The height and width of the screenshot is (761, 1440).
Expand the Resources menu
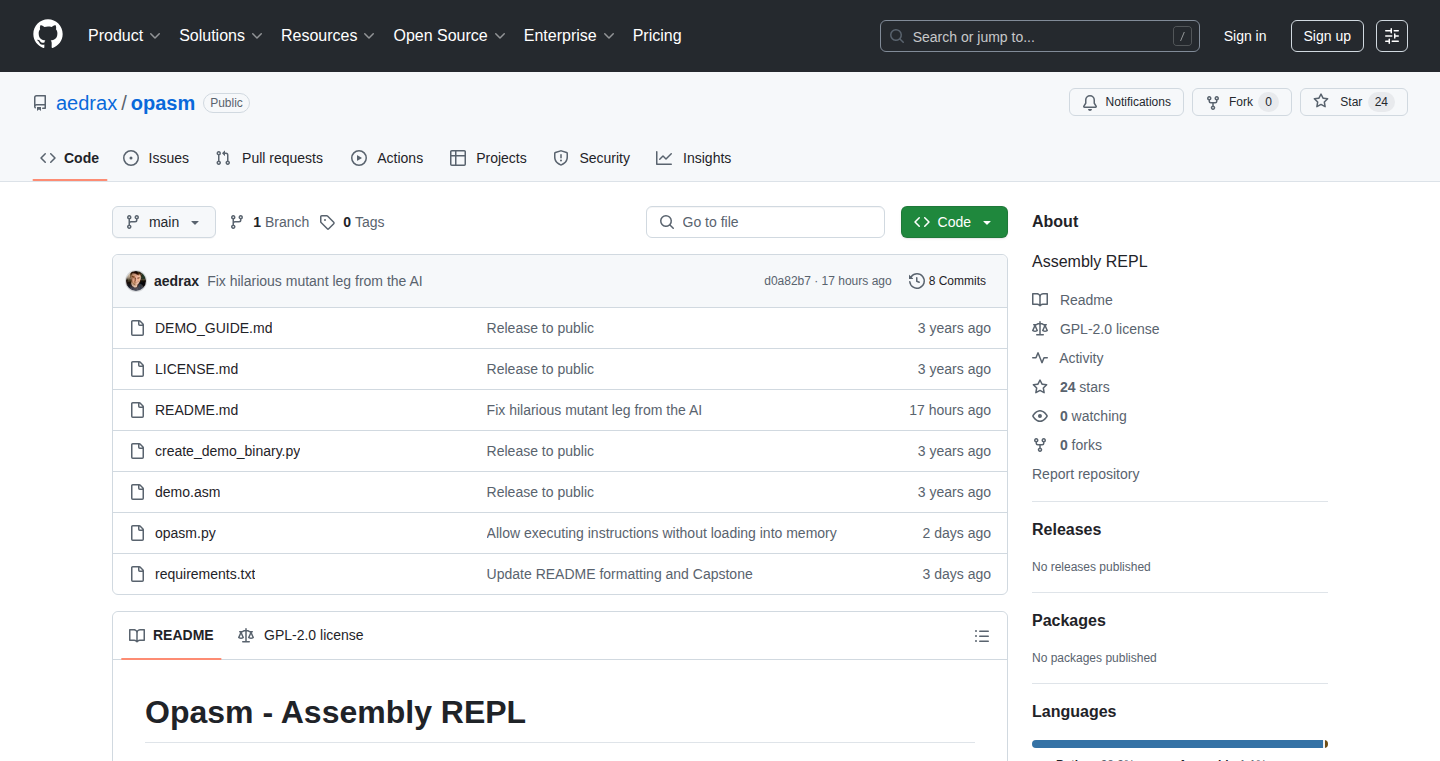click(x=327, y=35)
